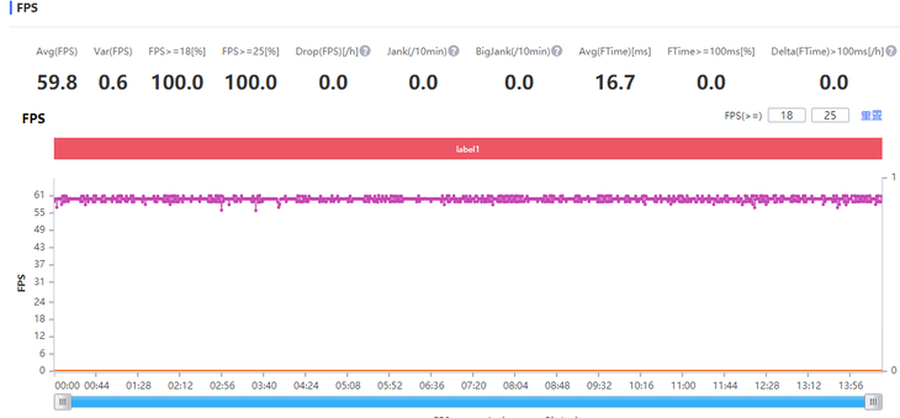Click the FPS>=25[%] statistic header
900x418 pixels.
click(x=250, y=51)
